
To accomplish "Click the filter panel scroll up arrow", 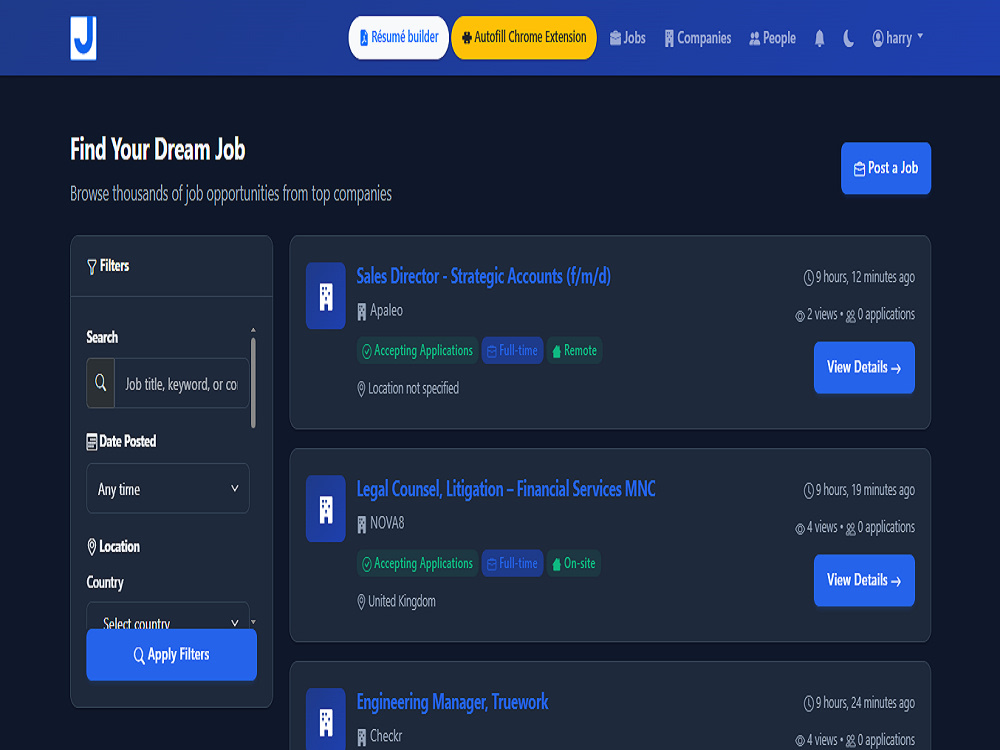I will (x=253, y=330).
